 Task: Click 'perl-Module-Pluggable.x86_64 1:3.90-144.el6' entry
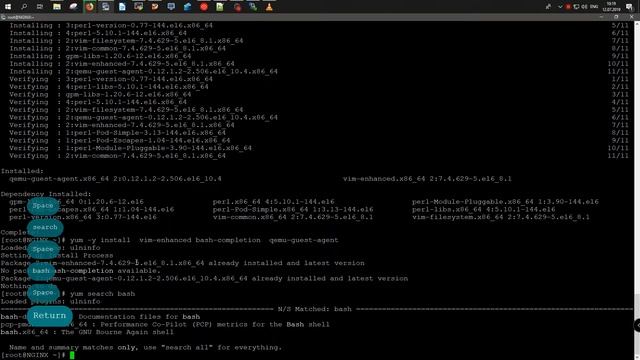(x=505, y=202)
